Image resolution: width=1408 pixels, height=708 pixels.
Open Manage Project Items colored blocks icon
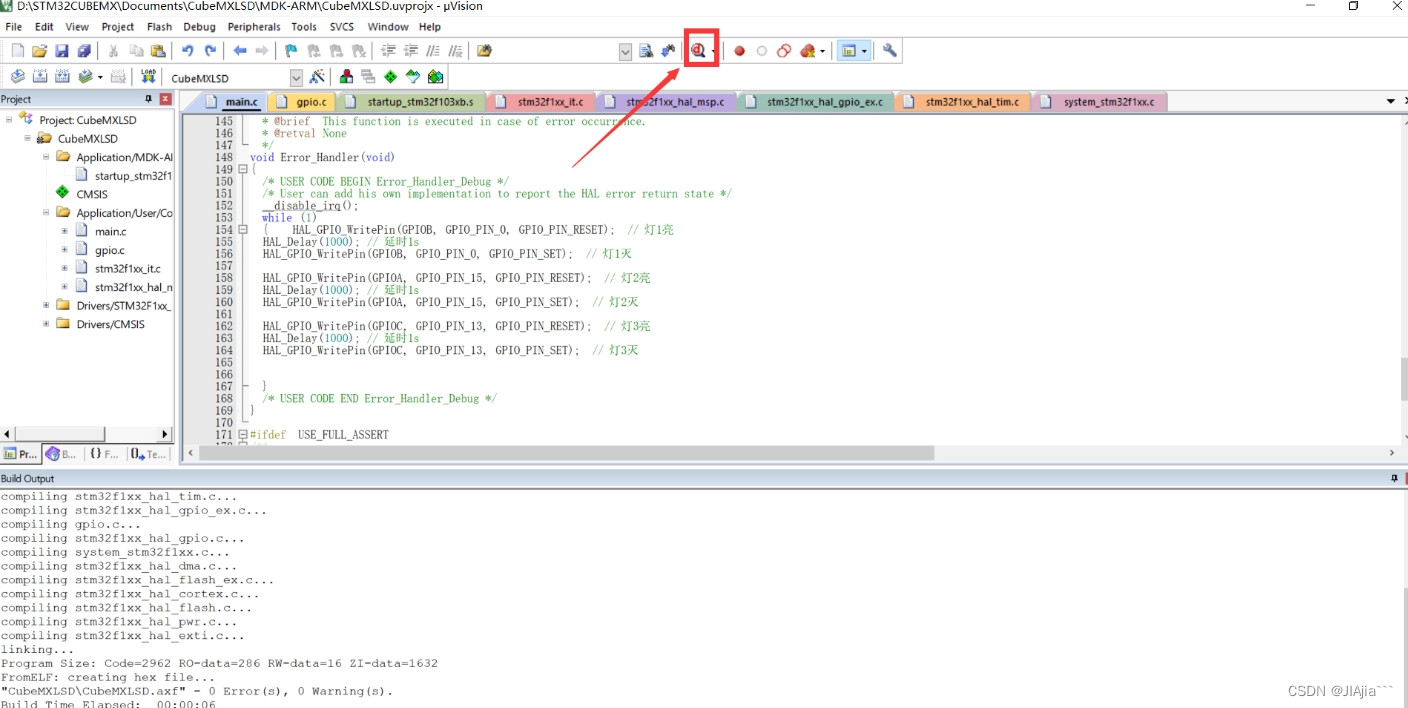click(346, 77)
